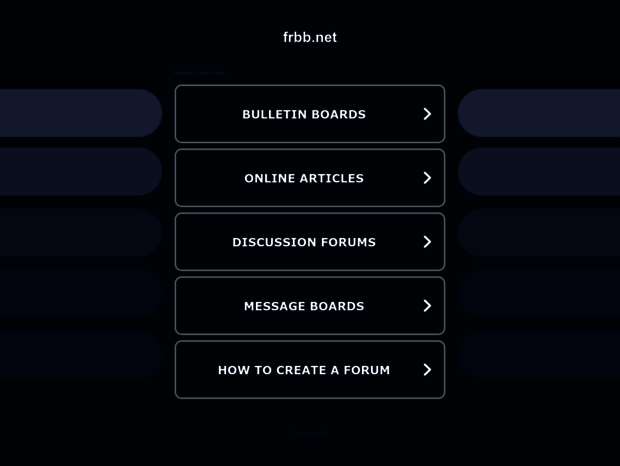Click the chevron arrow on Online Articles

(x=427, y=178)
